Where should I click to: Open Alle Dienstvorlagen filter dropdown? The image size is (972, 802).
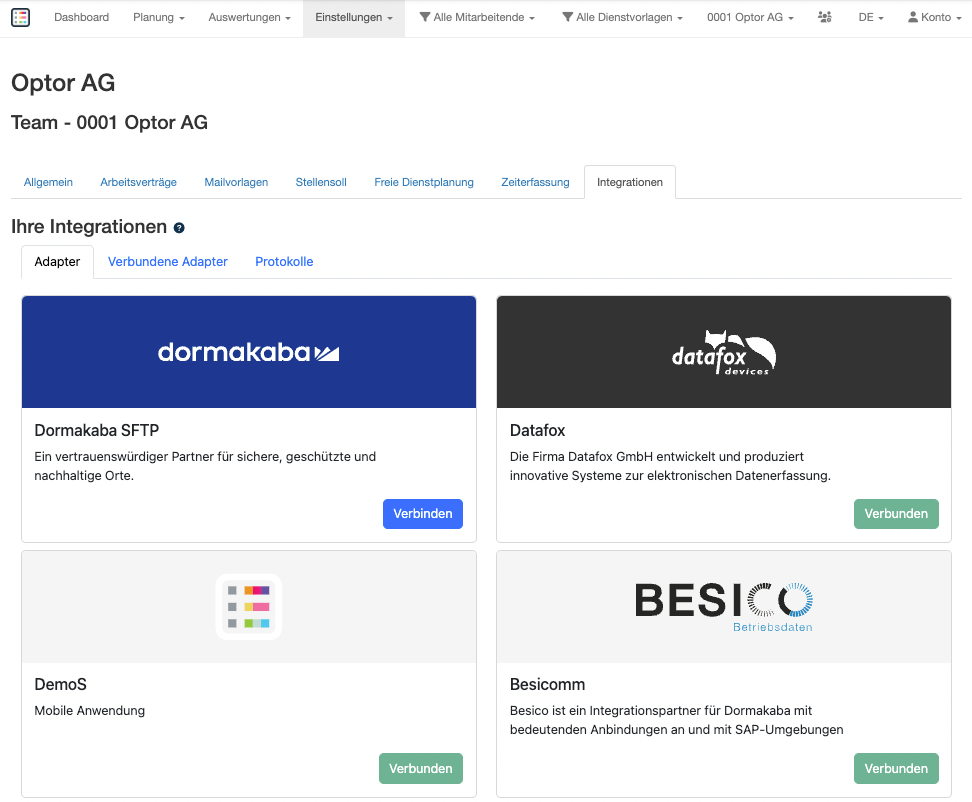(x=622, y=17)
